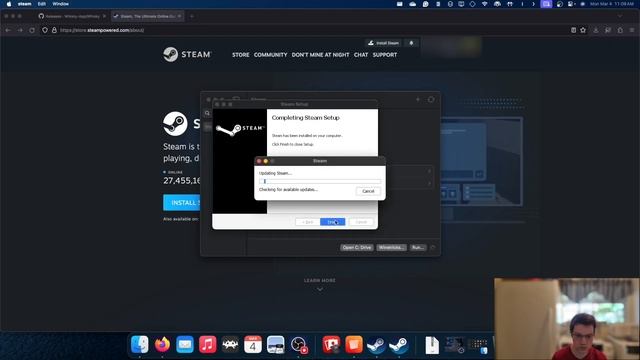Open a new browser tab
This screenshot has width=640, height=360.
192,16
